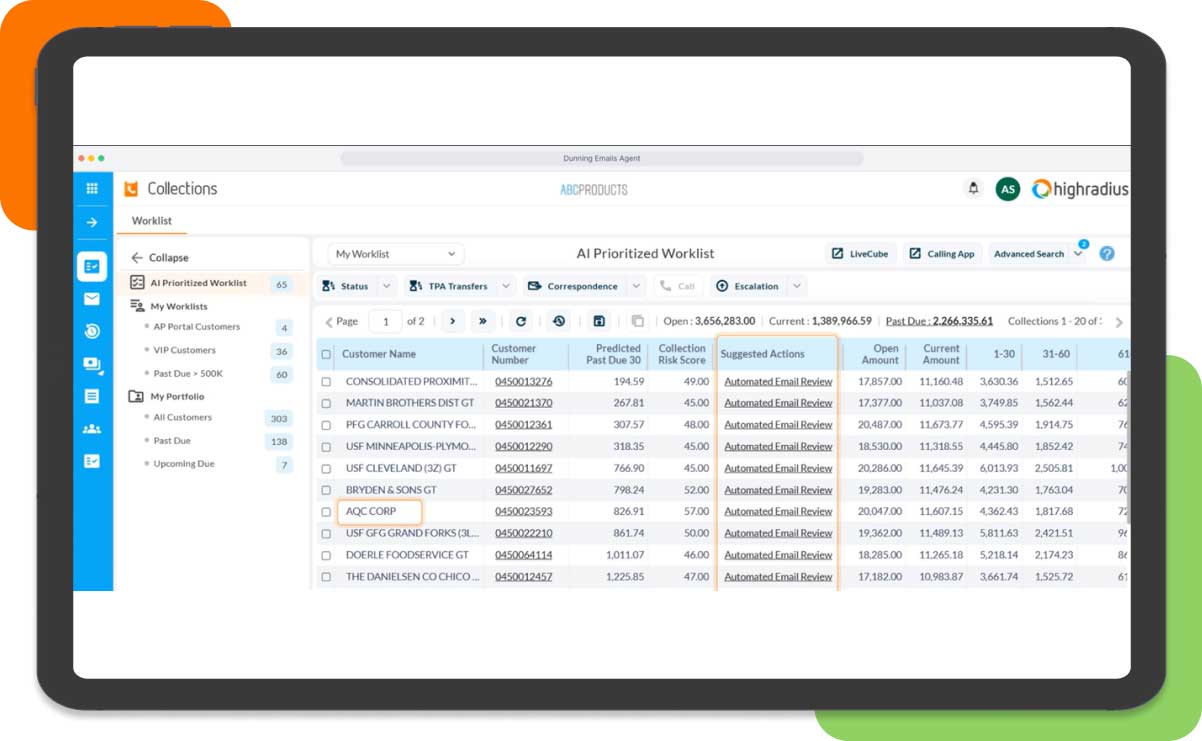Open notifications bell icon
The image size is (1202, 741).
(x=973, y=188)
